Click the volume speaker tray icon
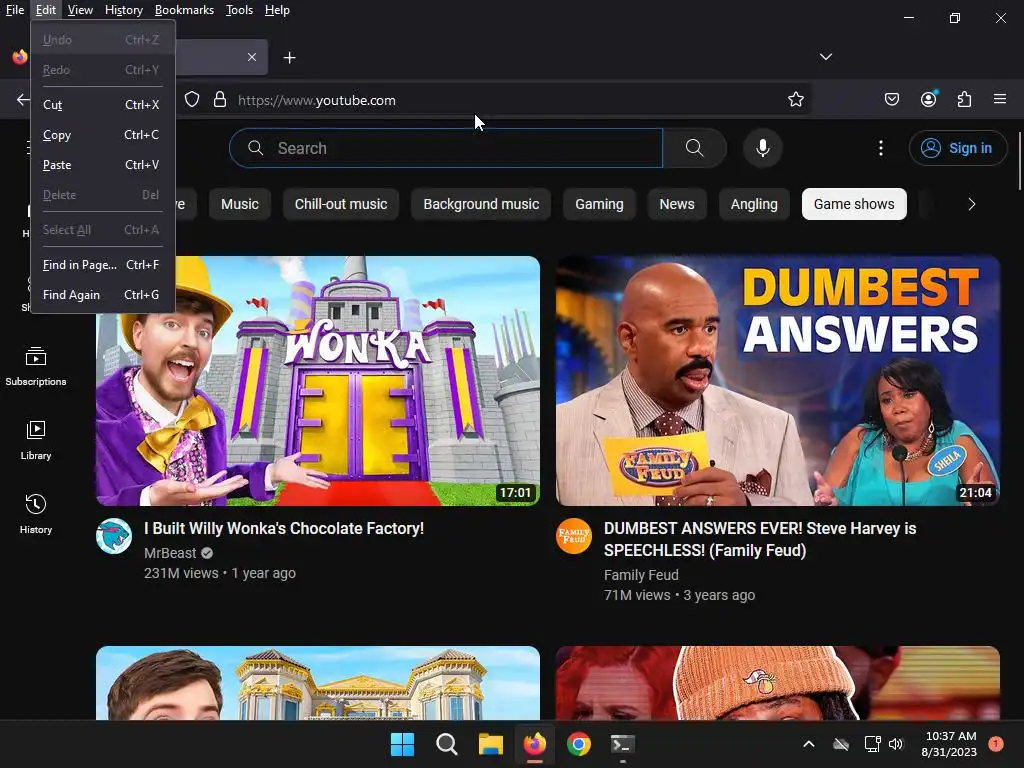1024x768 pixels. click(x=896, y=744)
